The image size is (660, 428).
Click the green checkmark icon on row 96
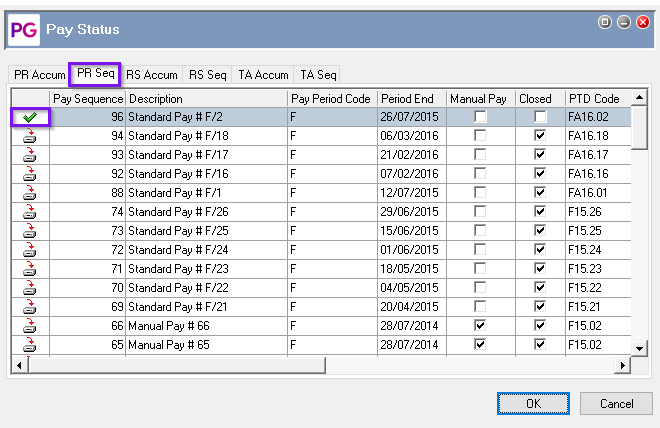click(29, 117)
